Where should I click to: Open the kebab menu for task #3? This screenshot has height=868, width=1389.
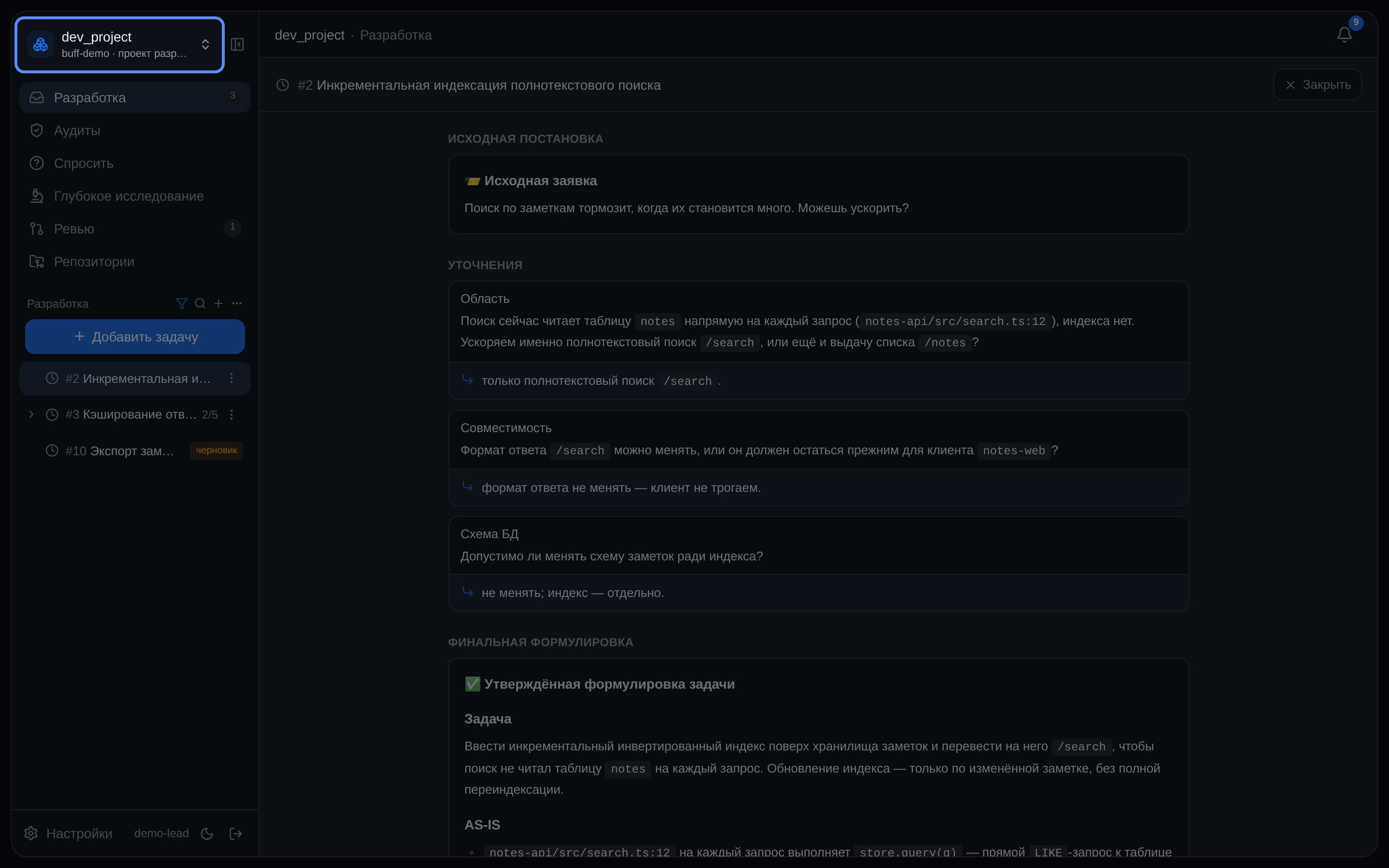(x=231, y=415)
